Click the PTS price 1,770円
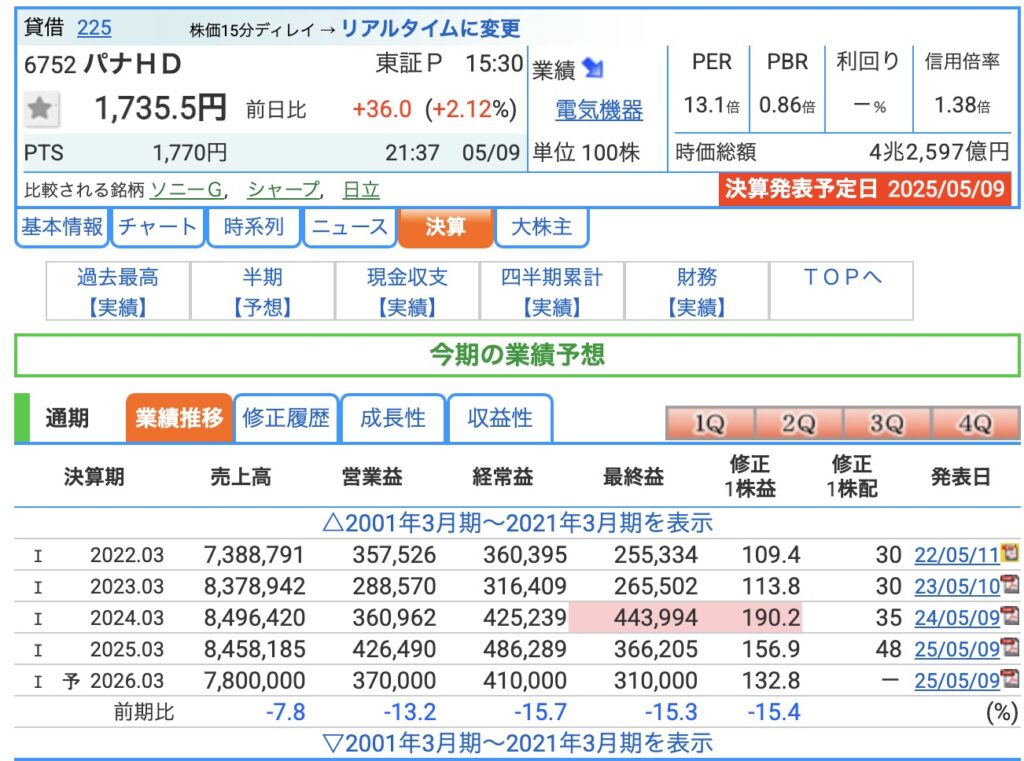The width and height of the screenshot is (1024, 761). [189, 153]
